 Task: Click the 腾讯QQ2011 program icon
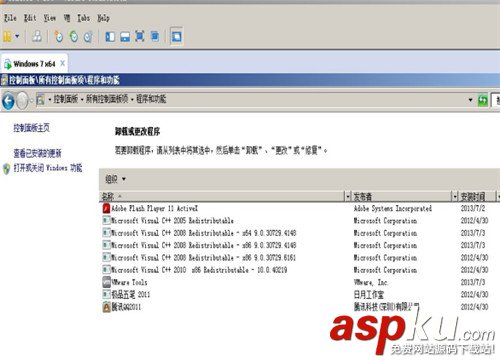pos(106,307)
